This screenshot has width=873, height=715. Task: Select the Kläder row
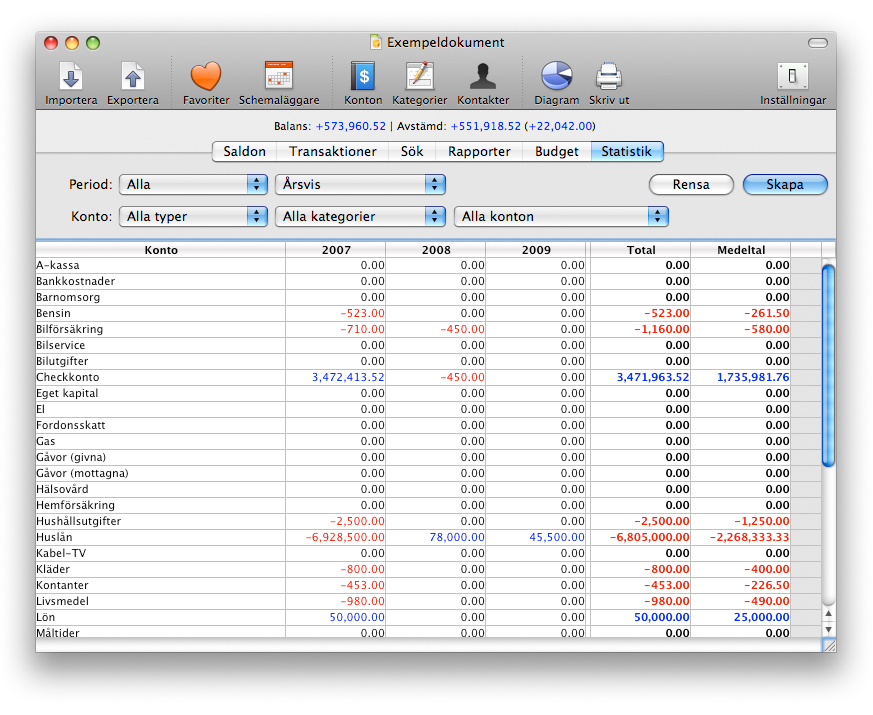(428, 569)
